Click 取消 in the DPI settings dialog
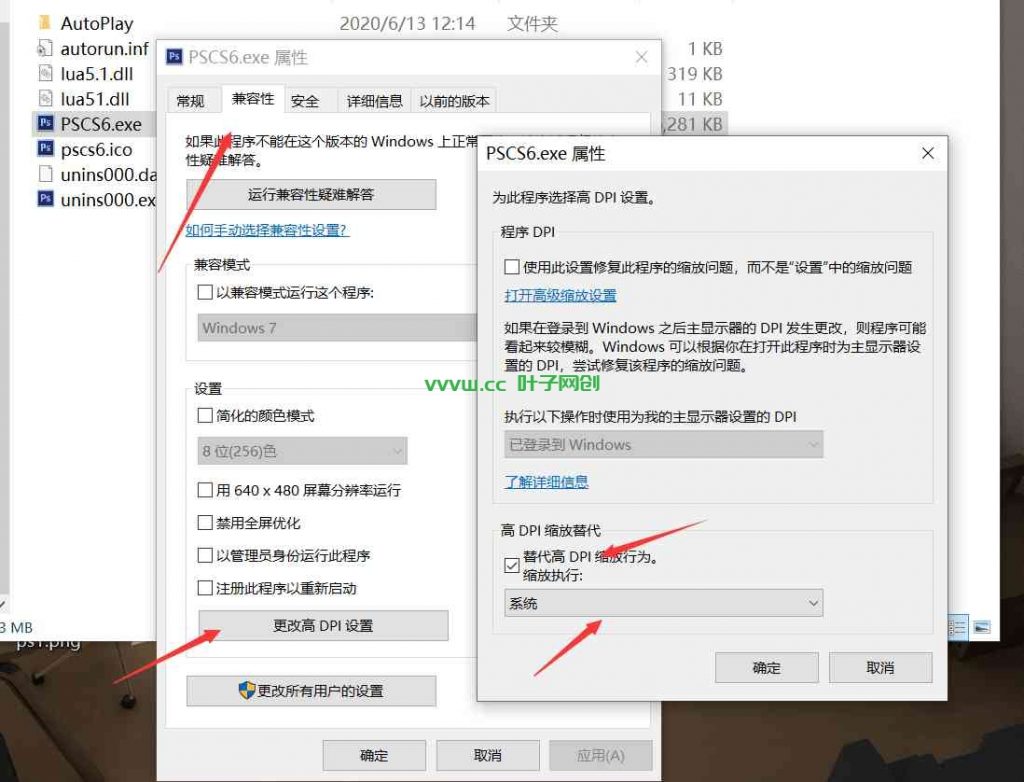The width and height of the screenshot is (1024, 782). (880, 668)
